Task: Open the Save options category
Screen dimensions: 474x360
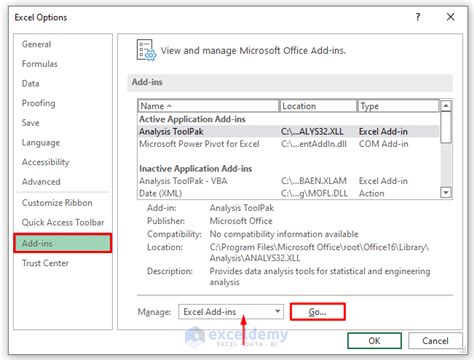Action: [x=31, y=123]
